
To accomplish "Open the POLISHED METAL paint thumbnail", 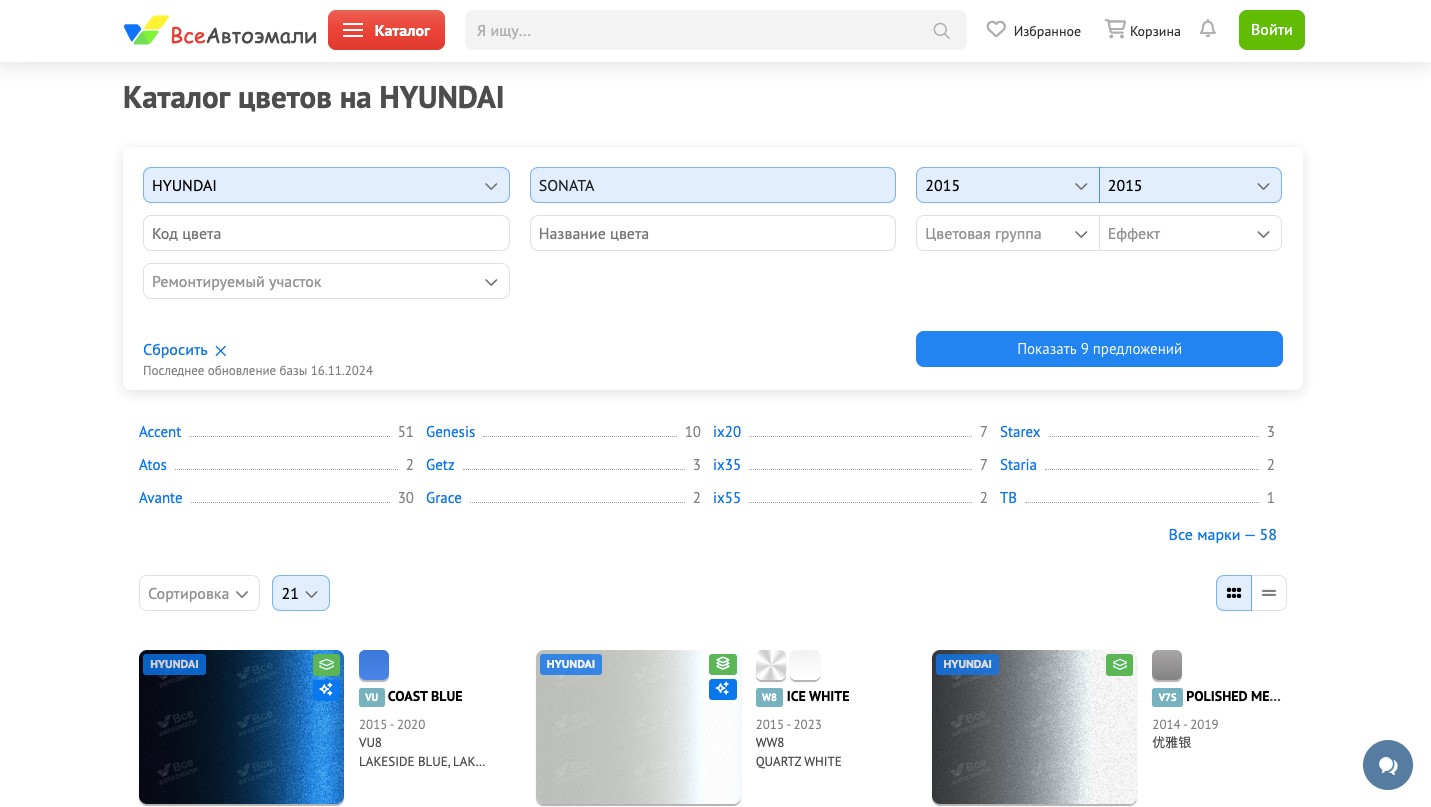I will [1034, 727].
